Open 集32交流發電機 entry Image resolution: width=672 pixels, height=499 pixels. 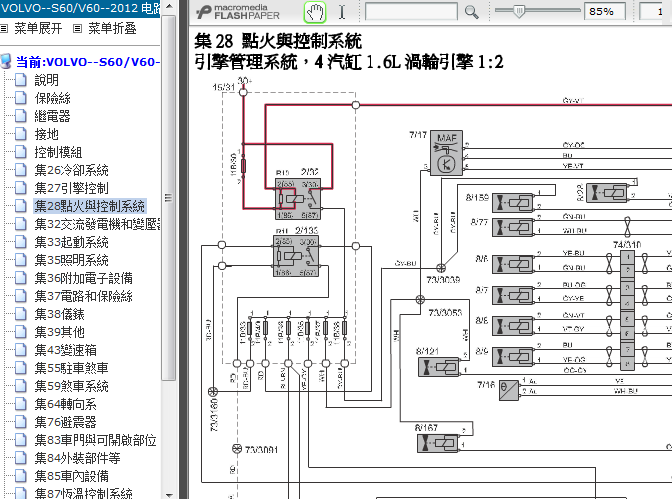(97, 224)
